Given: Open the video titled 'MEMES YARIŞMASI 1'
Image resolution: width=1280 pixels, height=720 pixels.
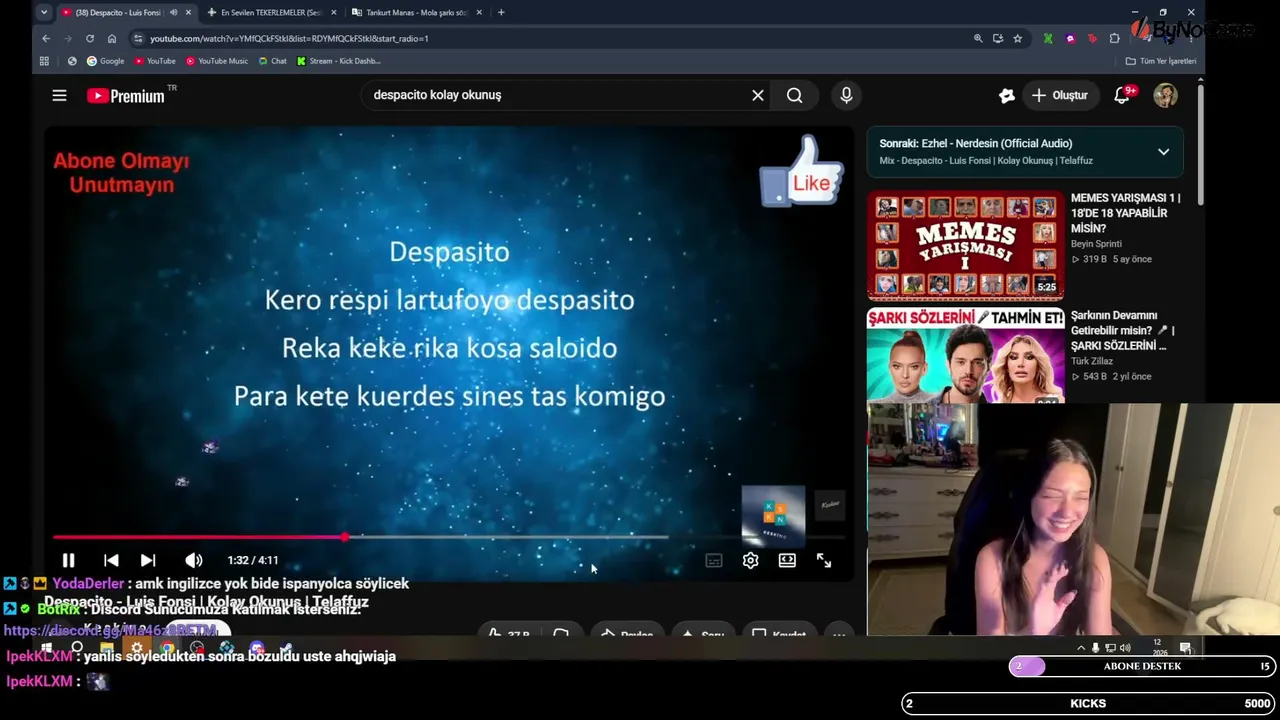Looking at the screenshot, I should [x=1125, y=213].
